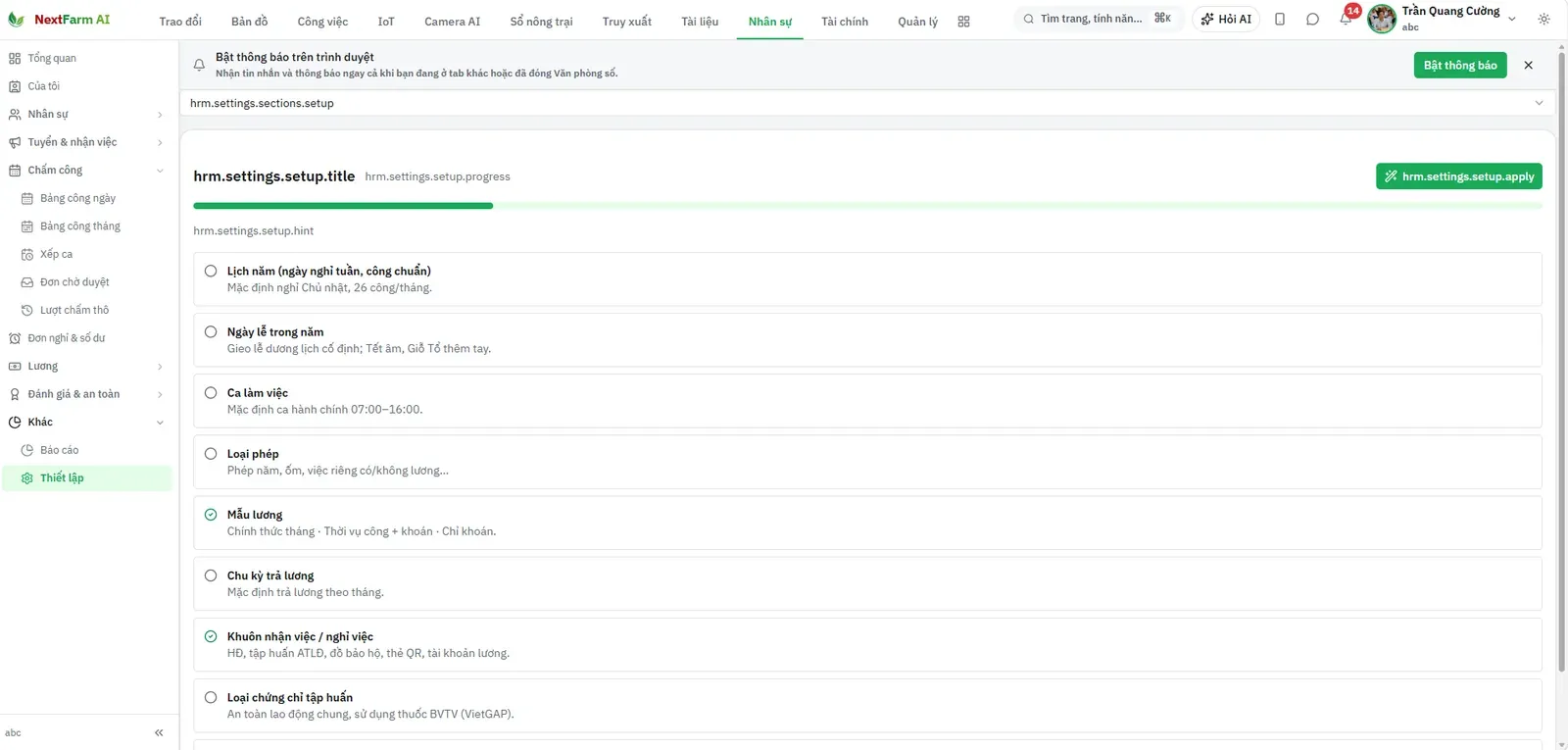
Task: Open Bảng công tháng in sidebar
Action: (x=86, y=225)
